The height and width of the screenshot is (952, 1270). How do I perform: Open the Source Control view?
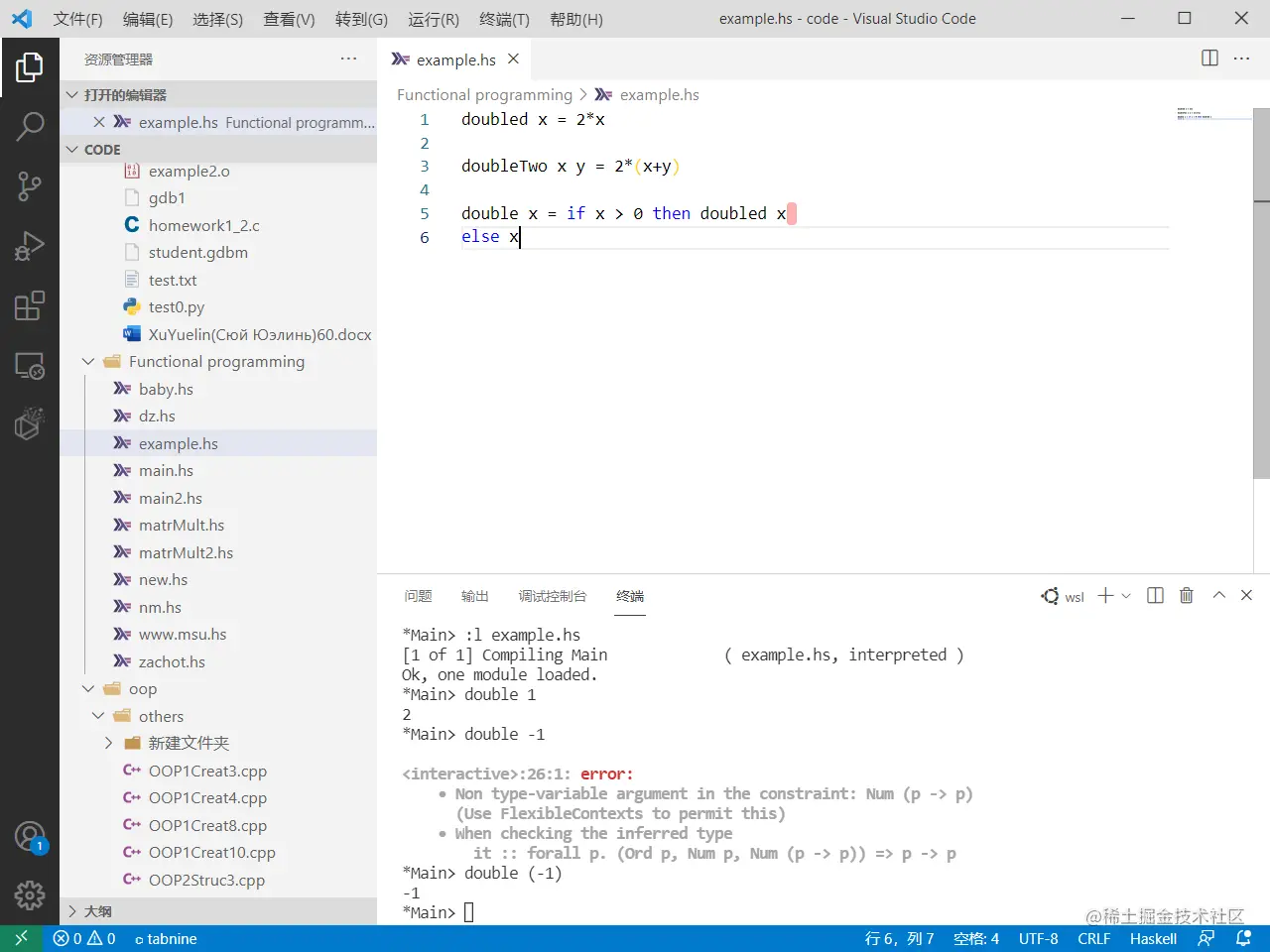click(x=30, y=185)
